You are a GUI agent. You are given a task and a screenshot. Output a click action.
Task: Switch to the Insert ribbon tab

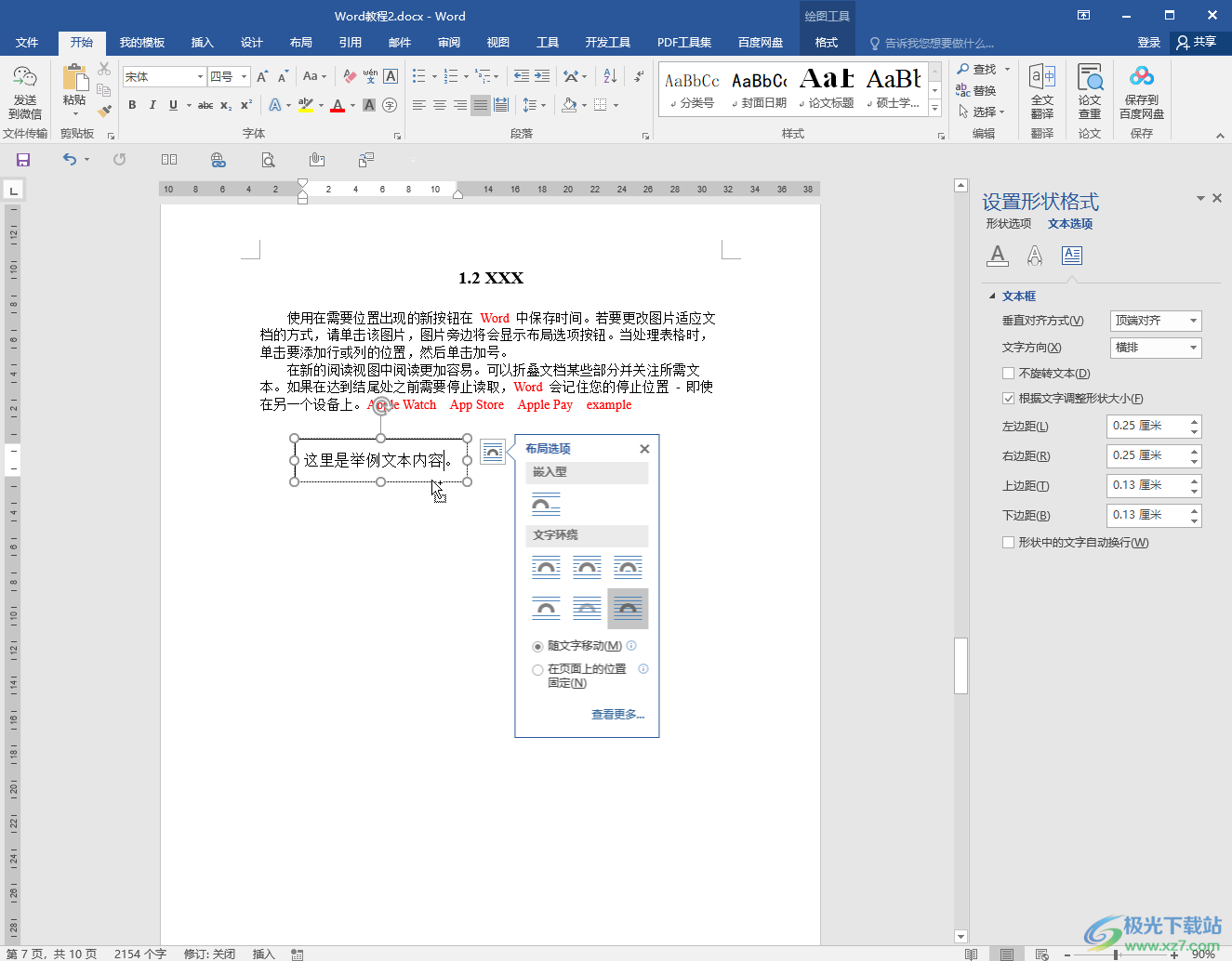(x=202, y=43)
